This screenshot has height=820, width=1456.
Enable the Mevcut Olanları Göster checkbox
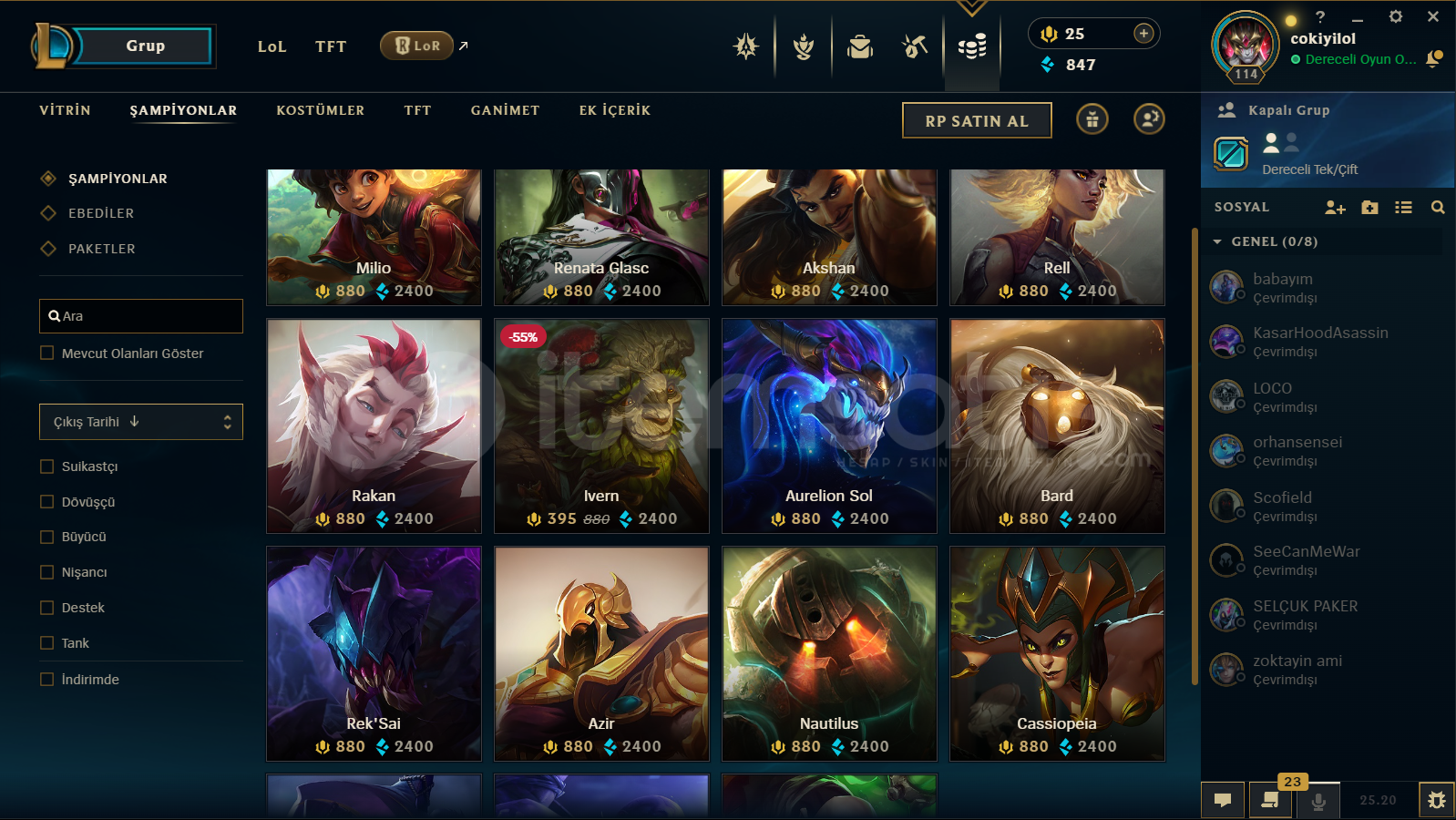tap(47, 354)
